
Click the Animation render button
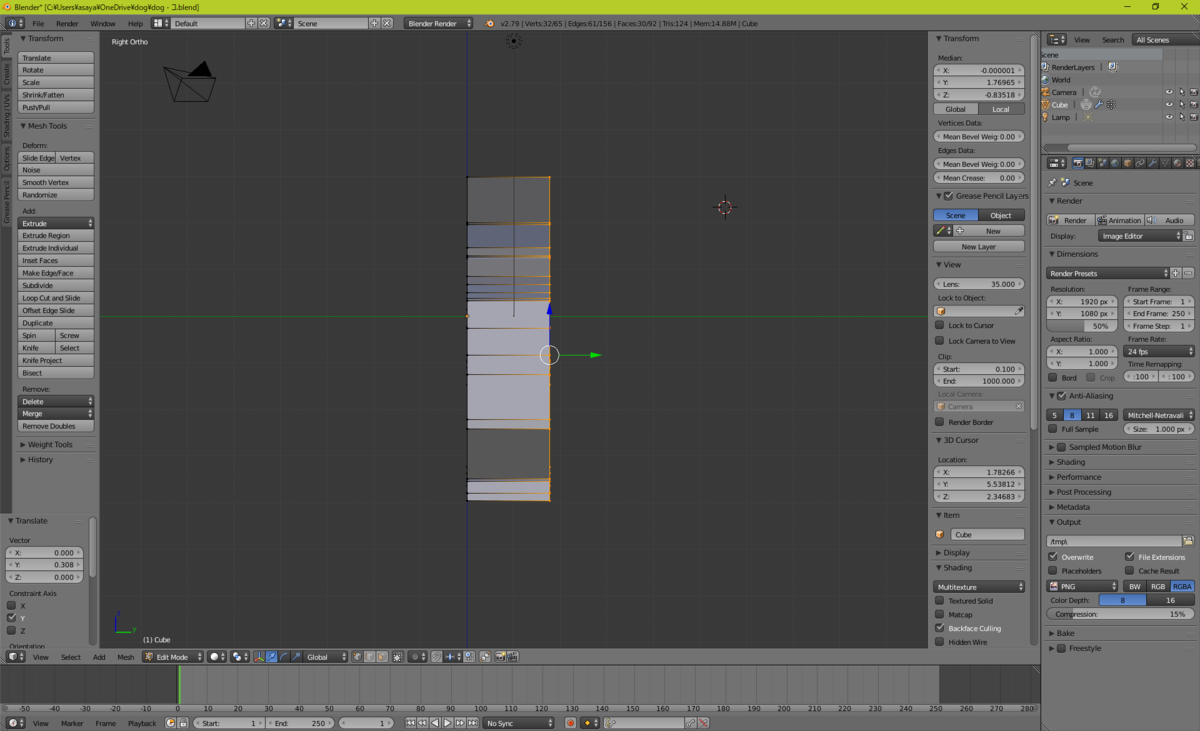click(x=1119, y=220)
